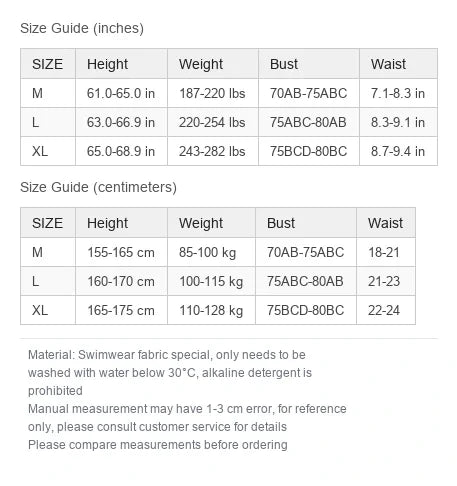457x486 pixels.
Task: Select the 8.7-9.4 in waist cell
Action: click(x=398, y=151)
